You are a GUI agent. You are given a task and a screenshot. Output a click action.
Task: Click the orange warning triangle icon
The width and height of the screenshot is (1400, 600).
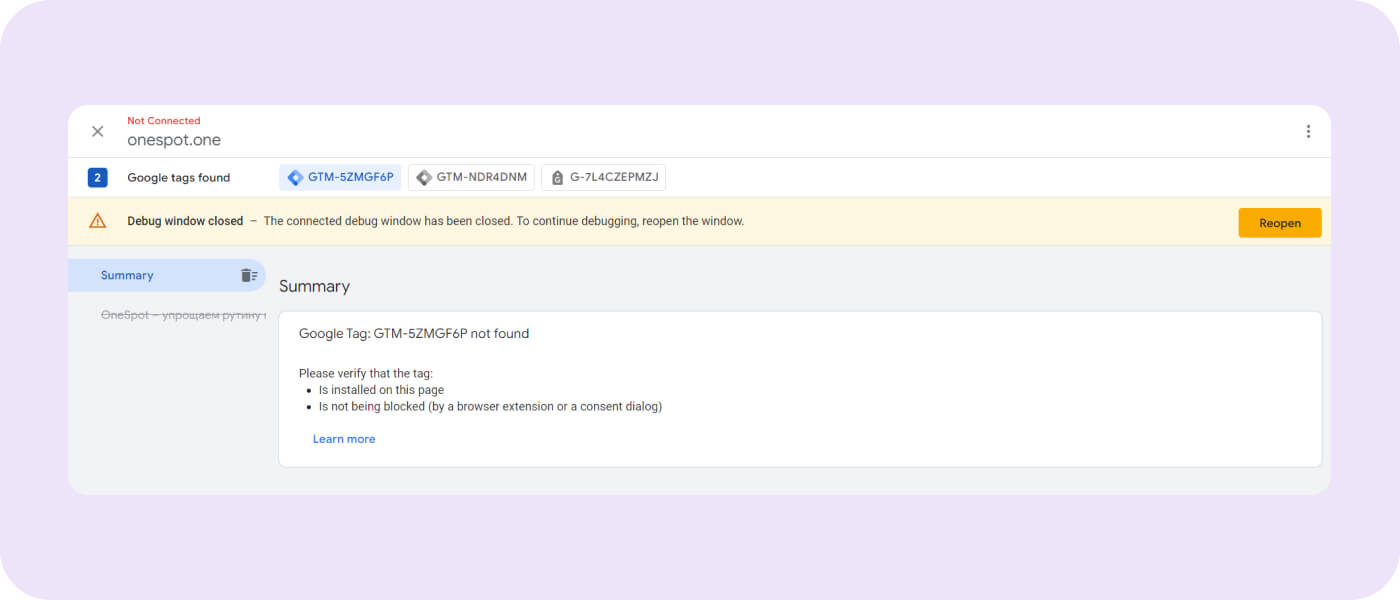pos(97,221)
